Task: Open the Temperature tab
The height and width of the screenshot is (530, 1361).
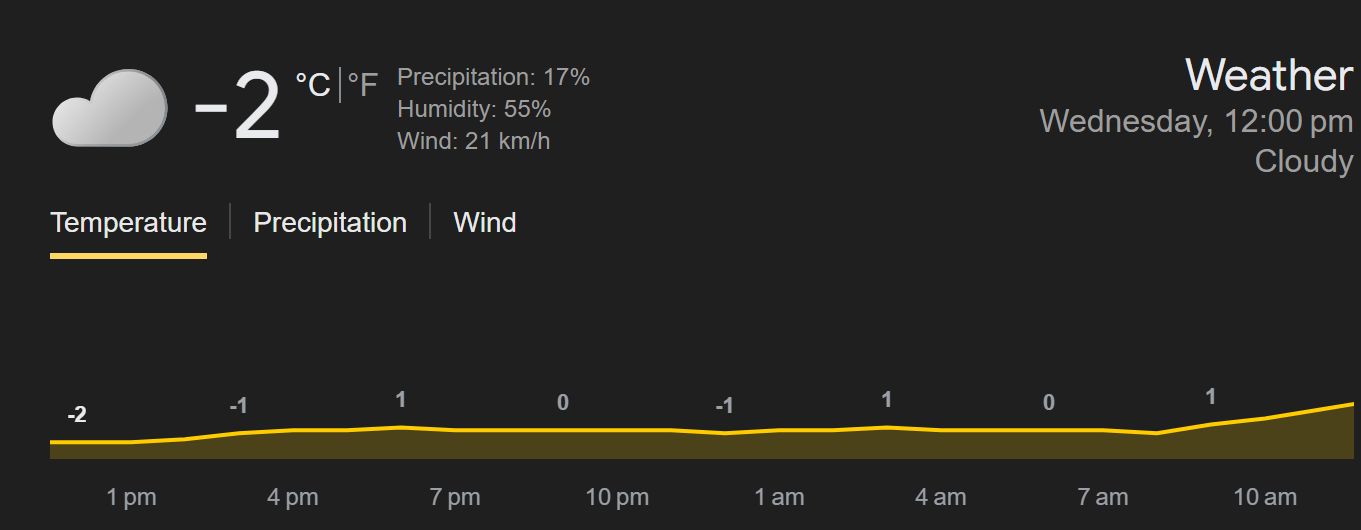Action: coord(128,222)
